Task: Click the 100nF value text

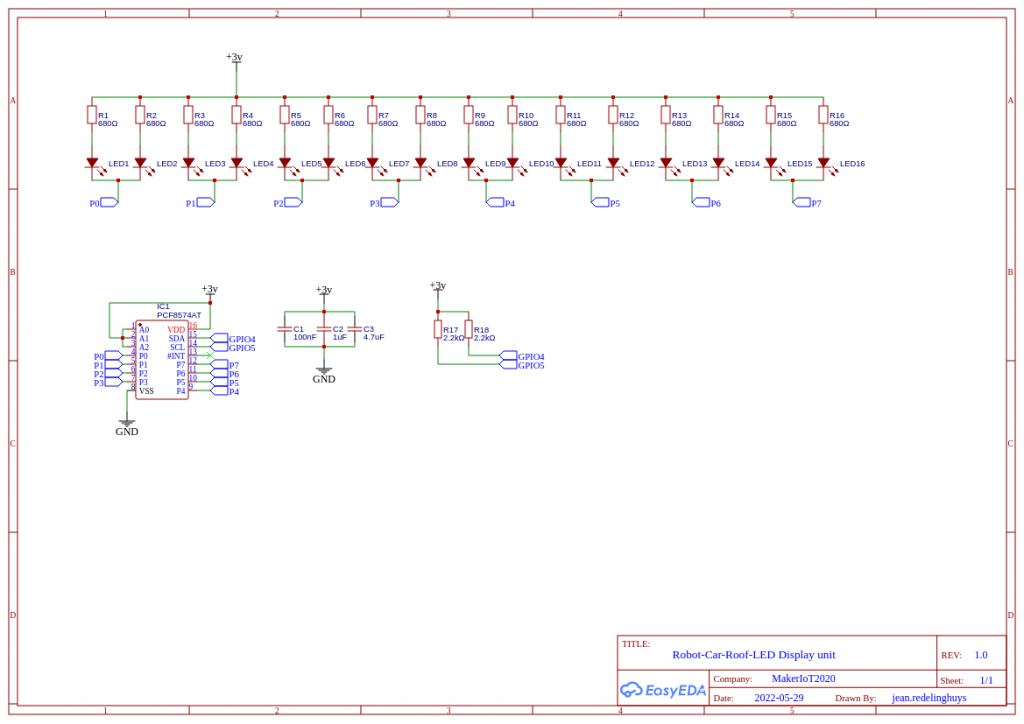Action: 305,338
